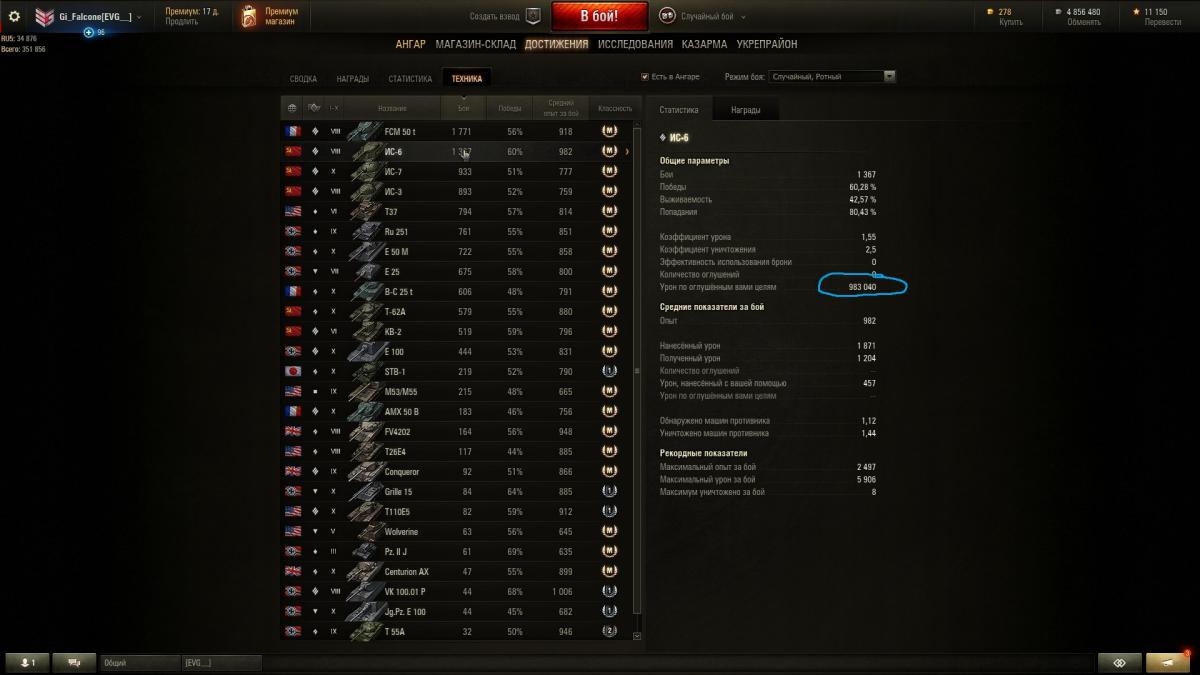Click the platoon icon beside Создать взвод
Image resolution: width=1200 pixels, height=675 pixels.
point(533,16)
